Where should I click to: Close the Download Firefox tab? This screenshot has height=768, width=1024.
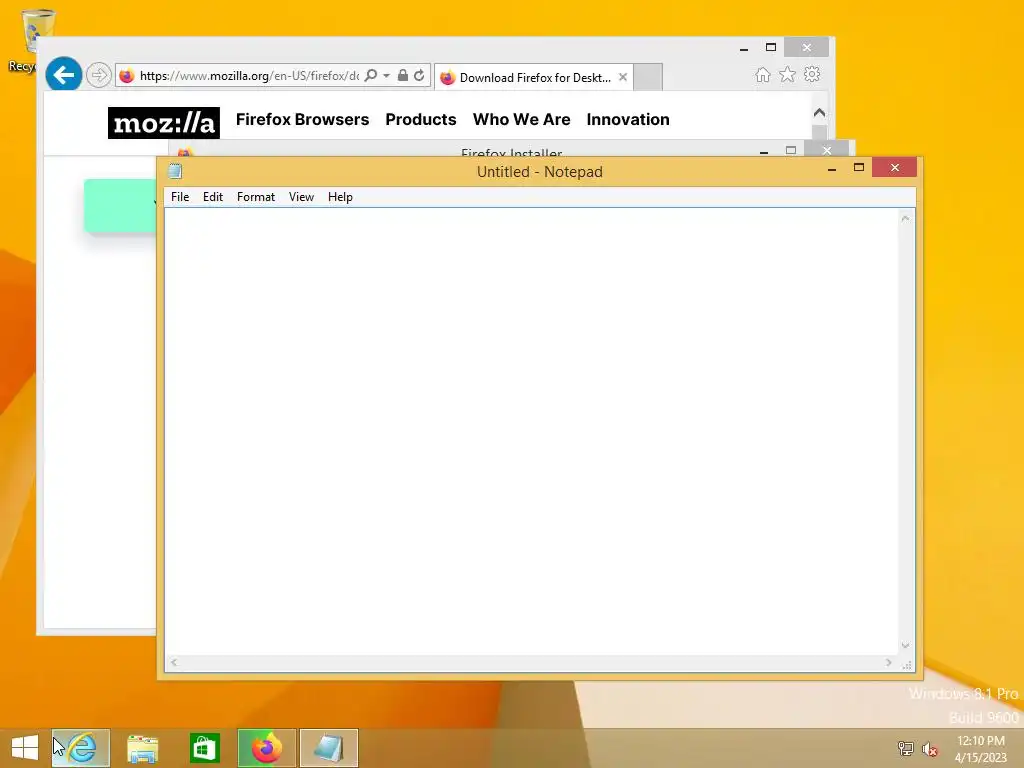(x=623, y=77)
